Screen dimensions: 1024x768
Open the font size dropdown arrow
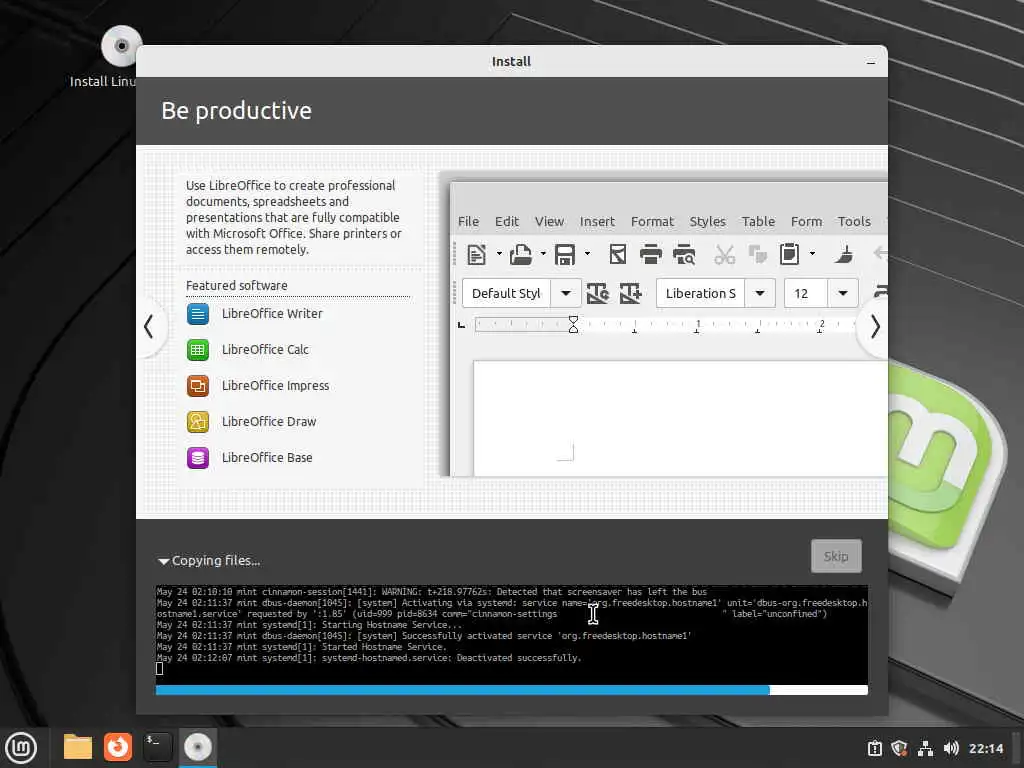843,293
